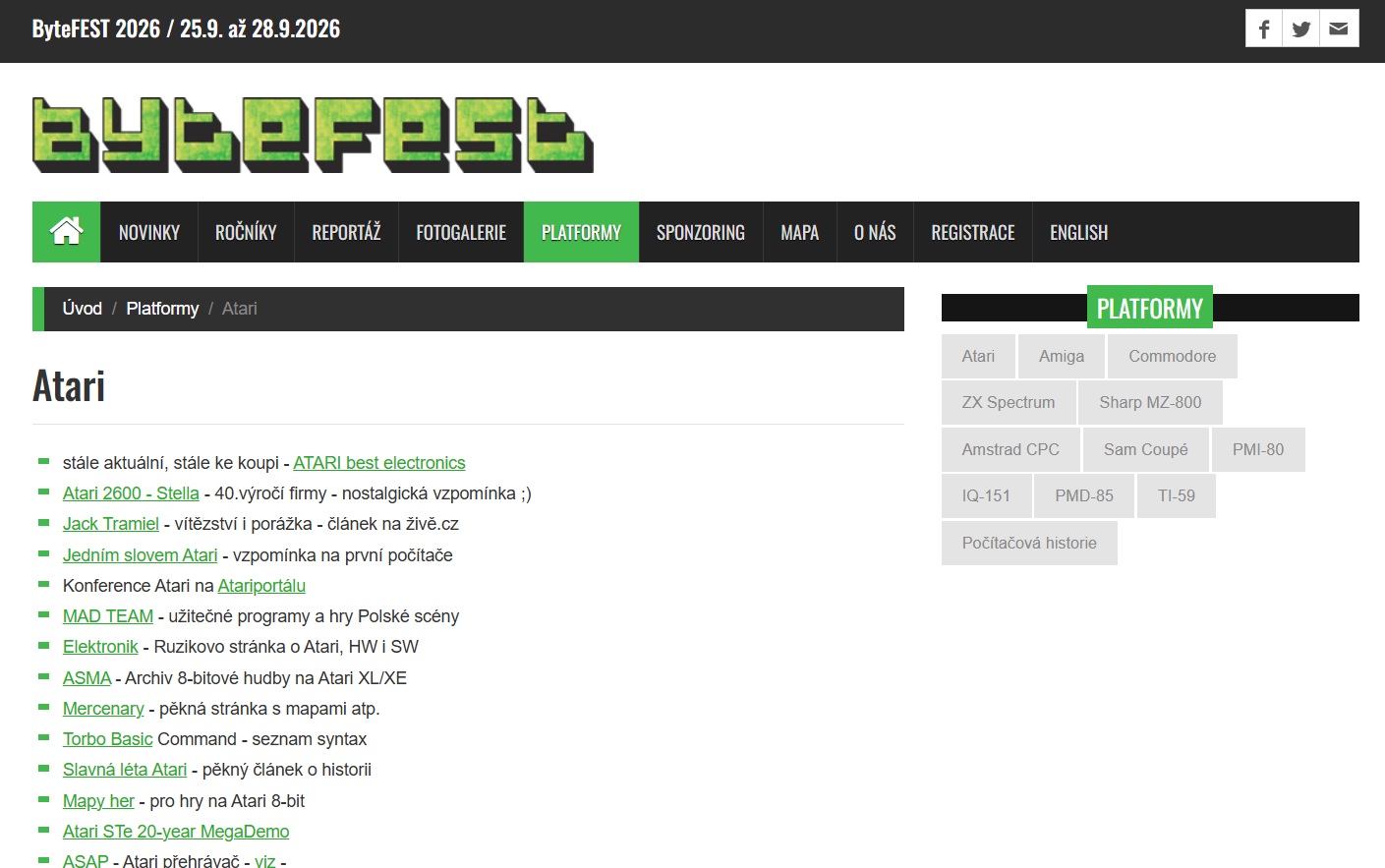Open the O nás menu item
The width and height of the screenshot is (1385, 868).
(x=875, y=232)
